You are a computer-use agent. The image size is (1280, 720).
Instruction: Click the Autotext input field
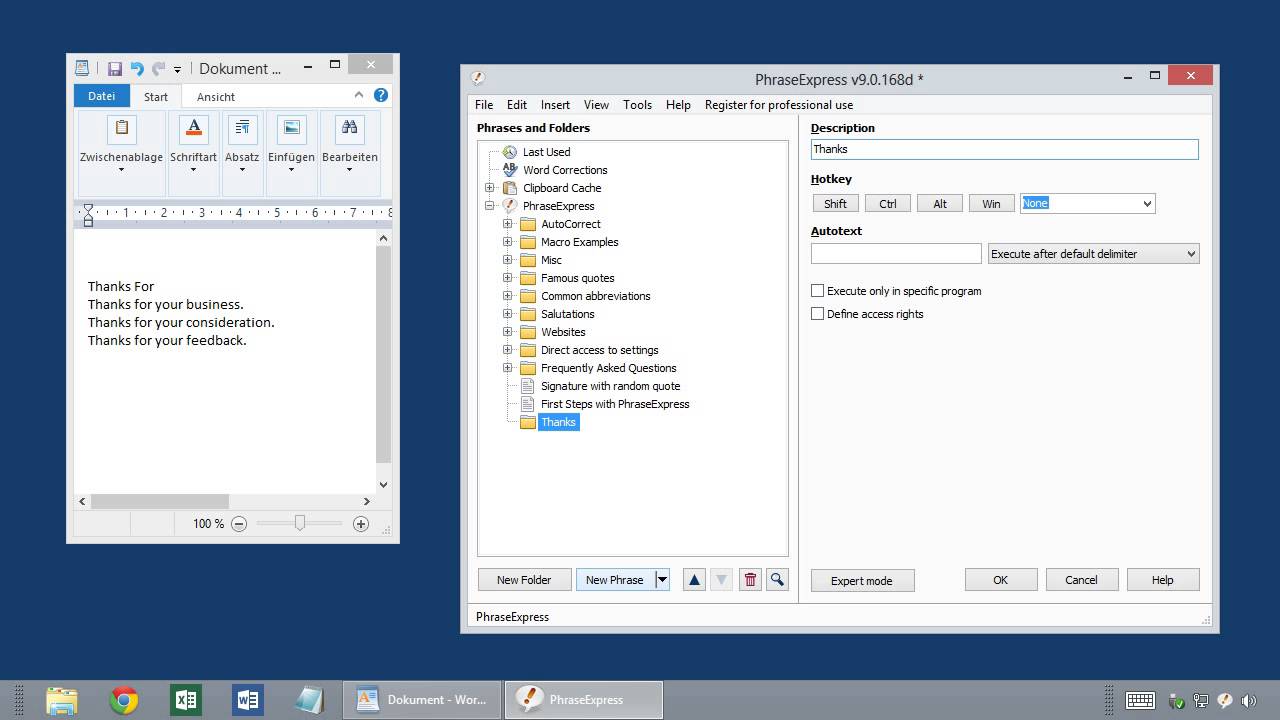pos(896,254)
